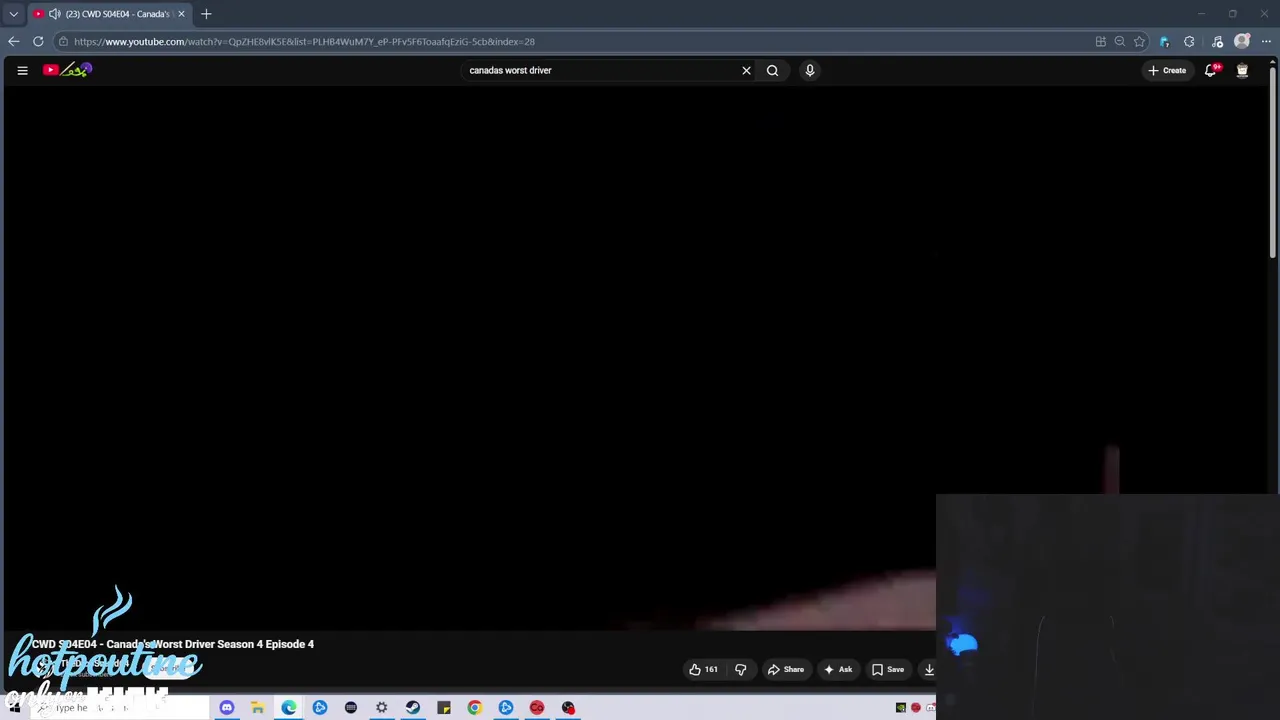The image size is (1280, 720).
Task: Open the tab search dropdown arrow
Action: [x=13, y=14]
